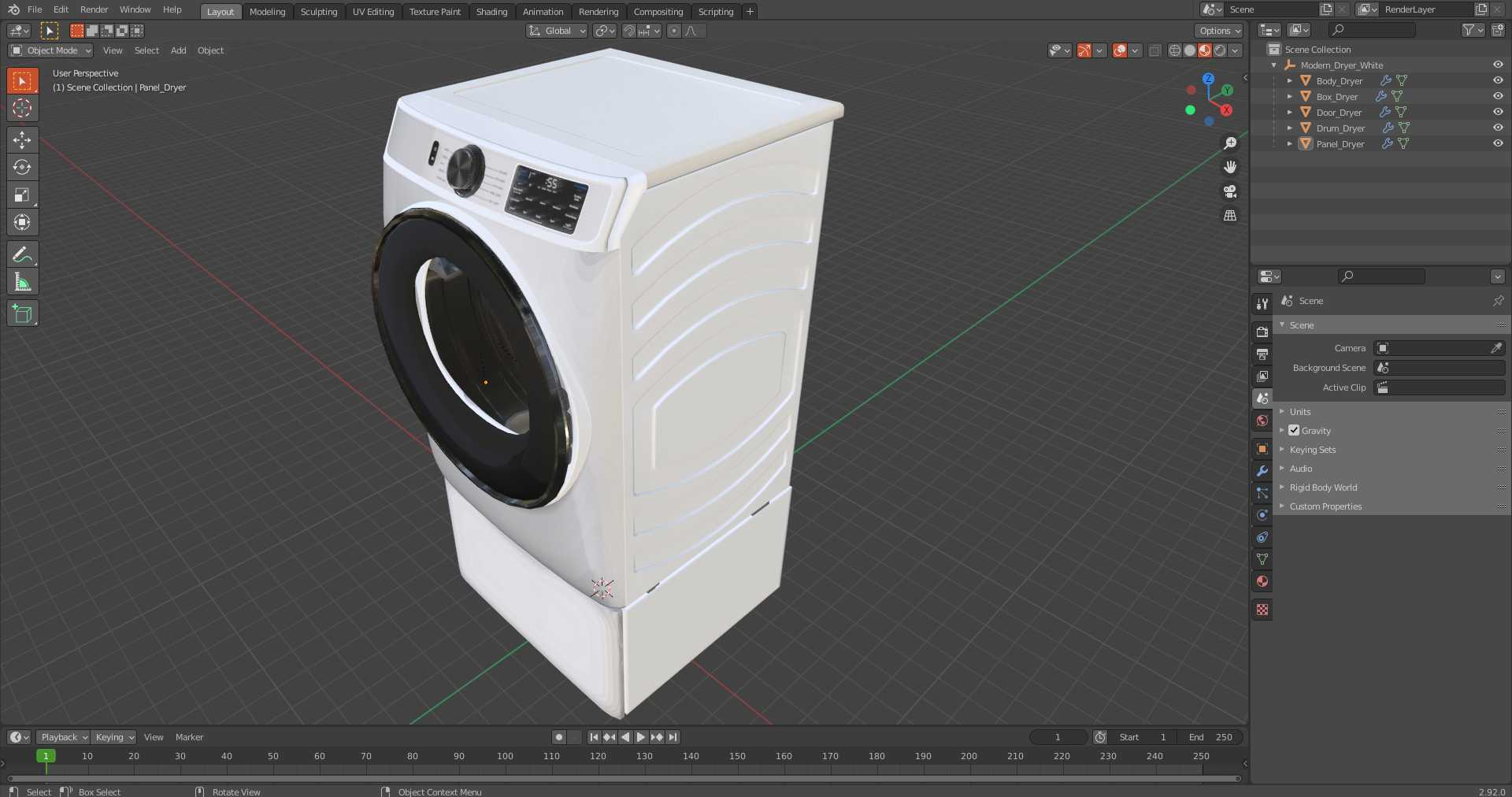Hide Modern_Dryer_White collection eye icon

pos(1498,65)
